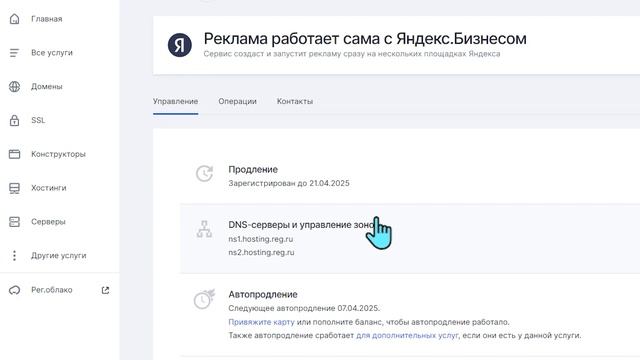The width and height of the screenshot is (640, 360).
Task: Click the hosting icon beside Хостинги
Action: (x=14, y=188)
